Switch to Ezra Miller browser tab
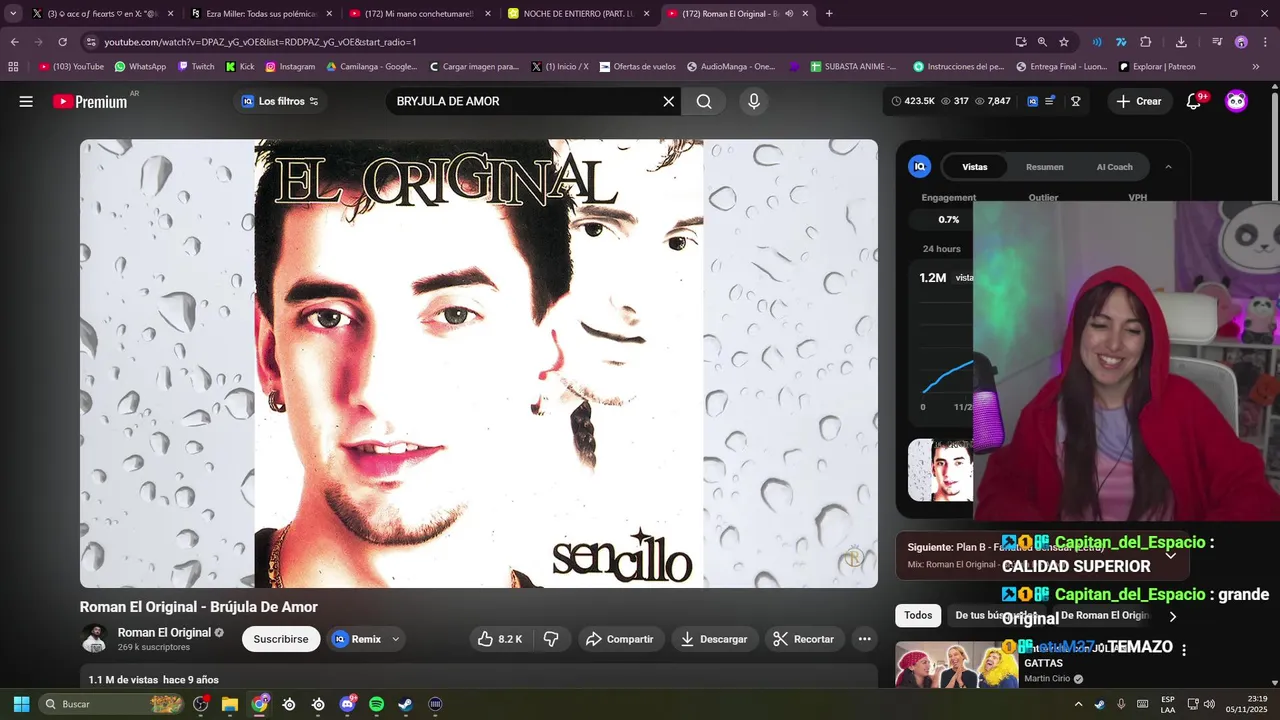 click(260, 14)
